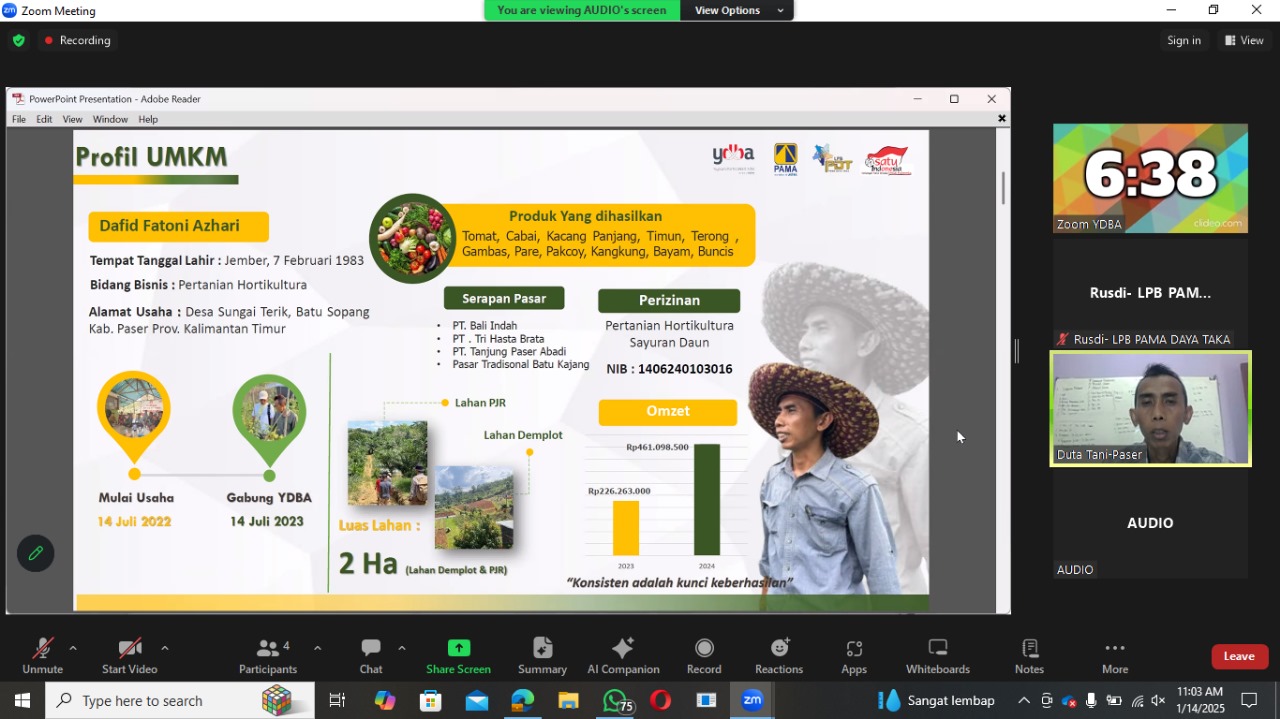
Task: Toggle meeting recording with Record button
Action: (704, 649)
